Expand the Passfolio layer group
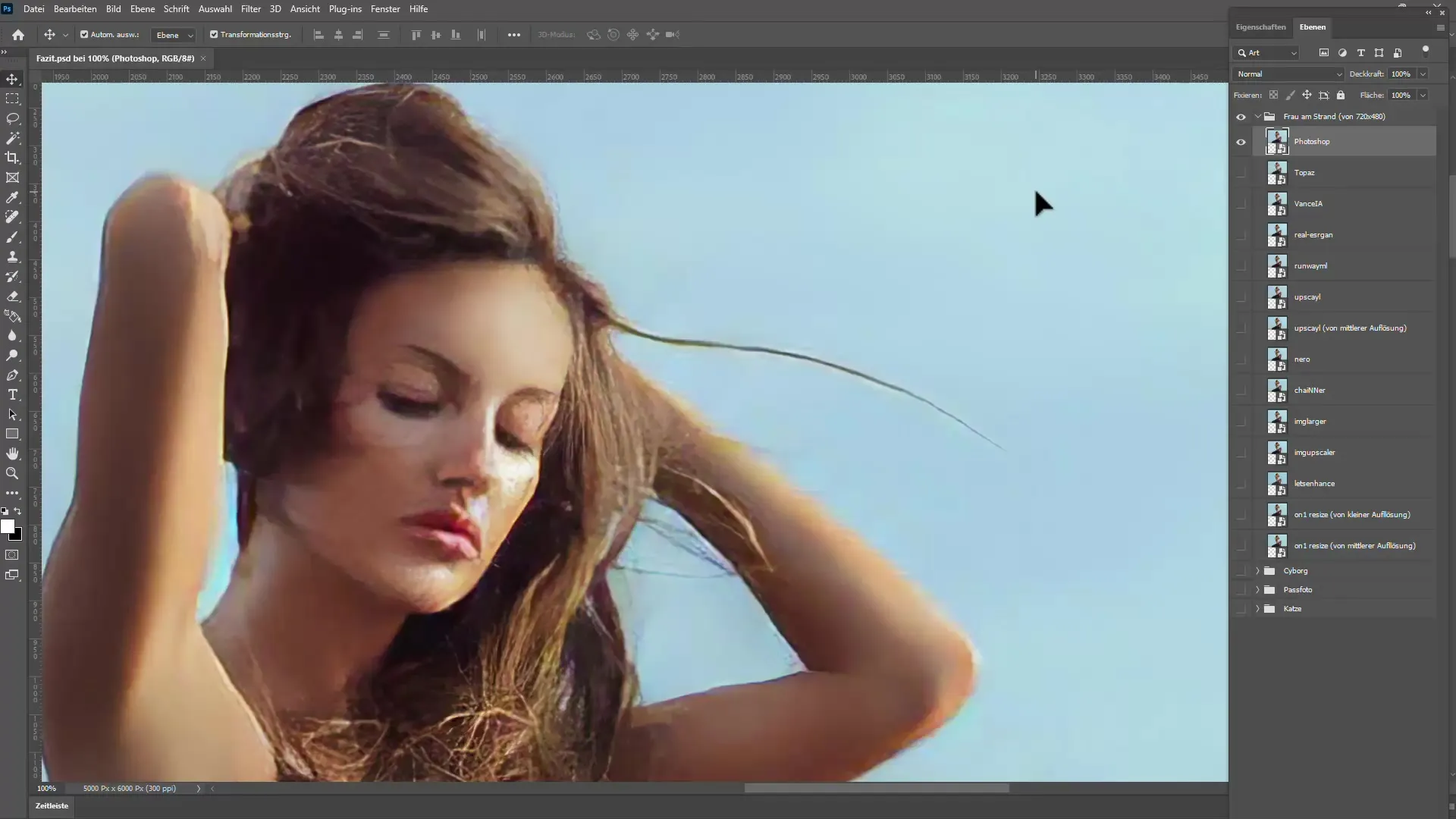This screenshot has height=819, width=1456. [1257, 589]
